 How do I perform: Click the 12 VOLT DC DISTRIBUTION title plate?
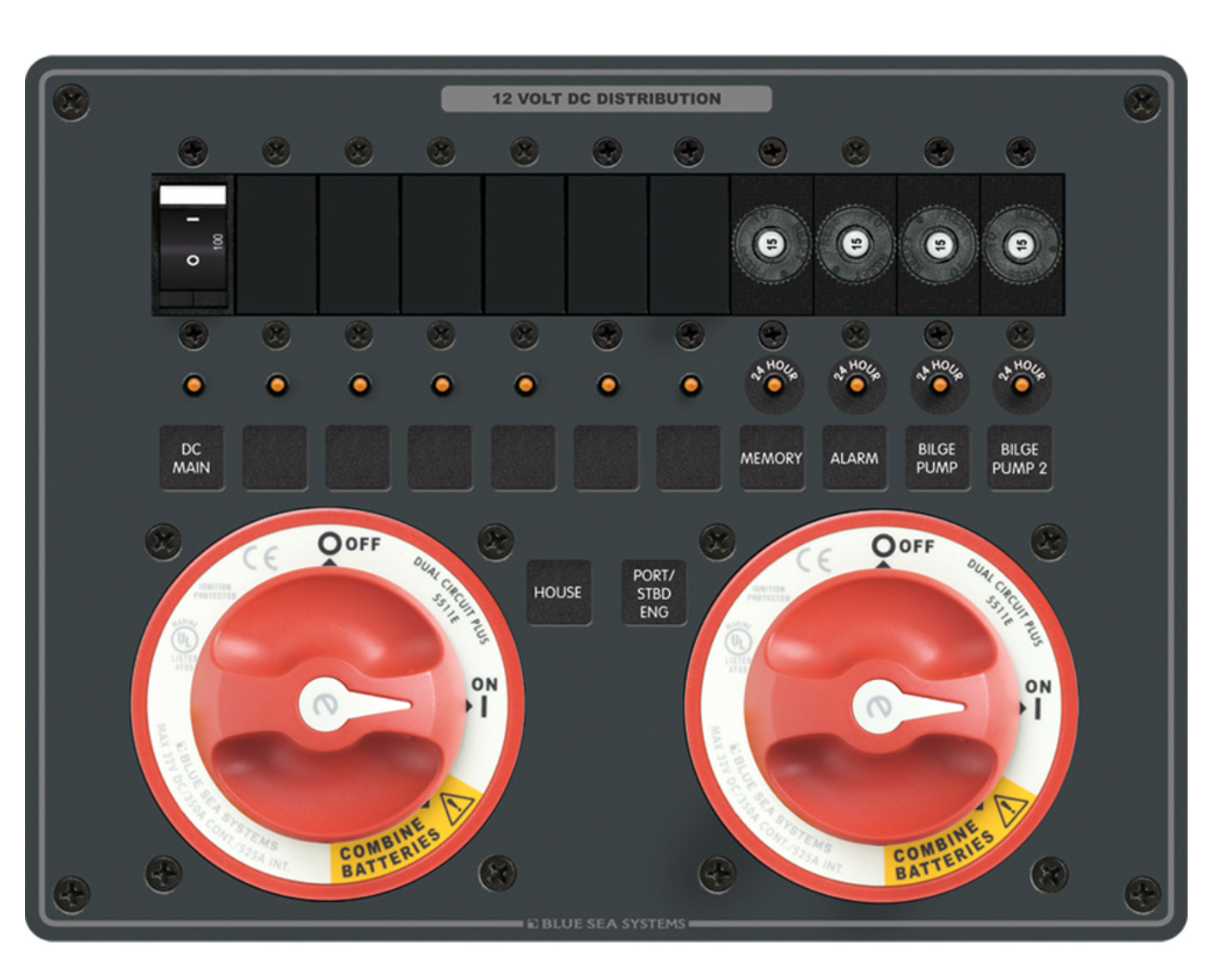(606, 99)
